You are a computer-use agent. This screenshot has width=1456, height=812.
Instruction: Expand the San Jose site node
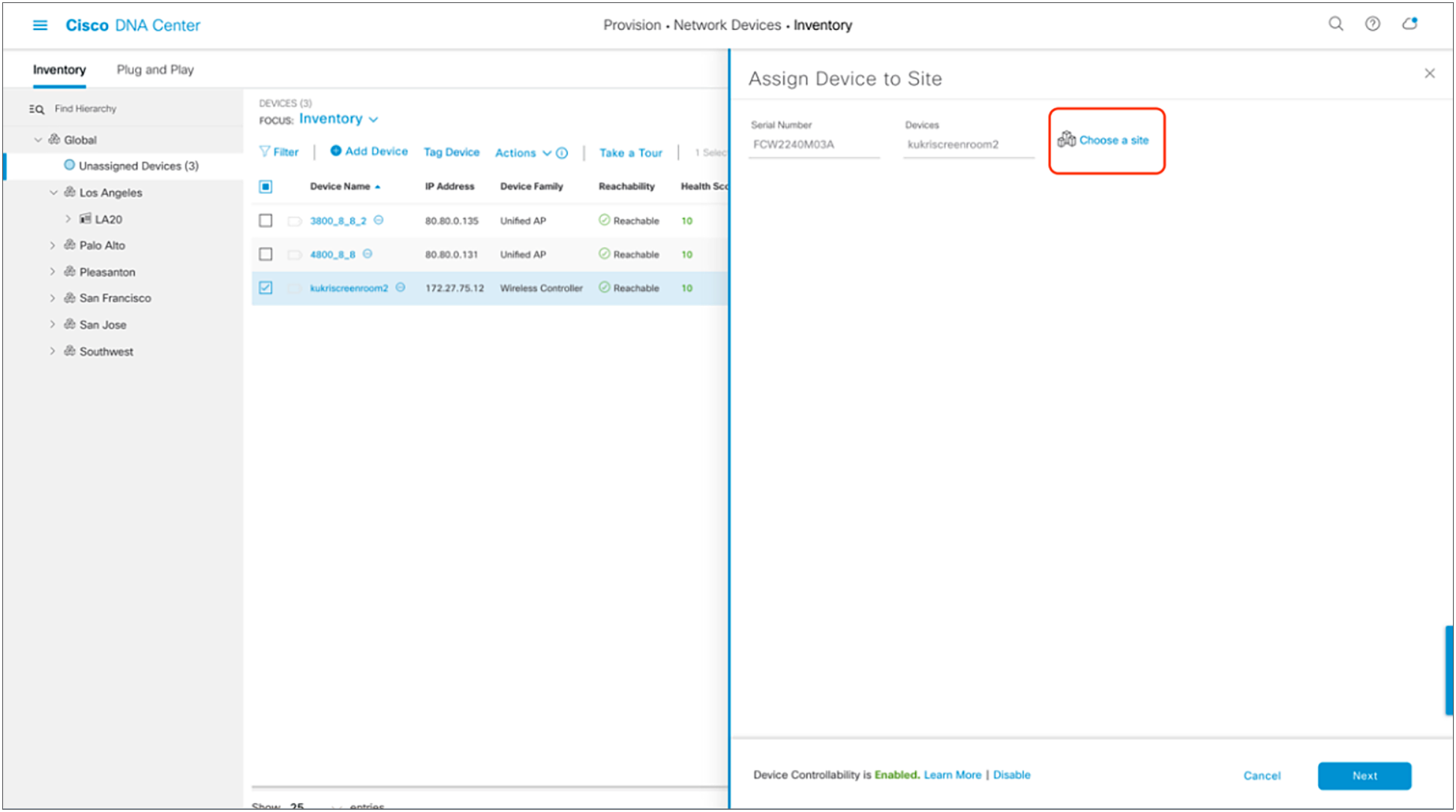tap(53, 324)
